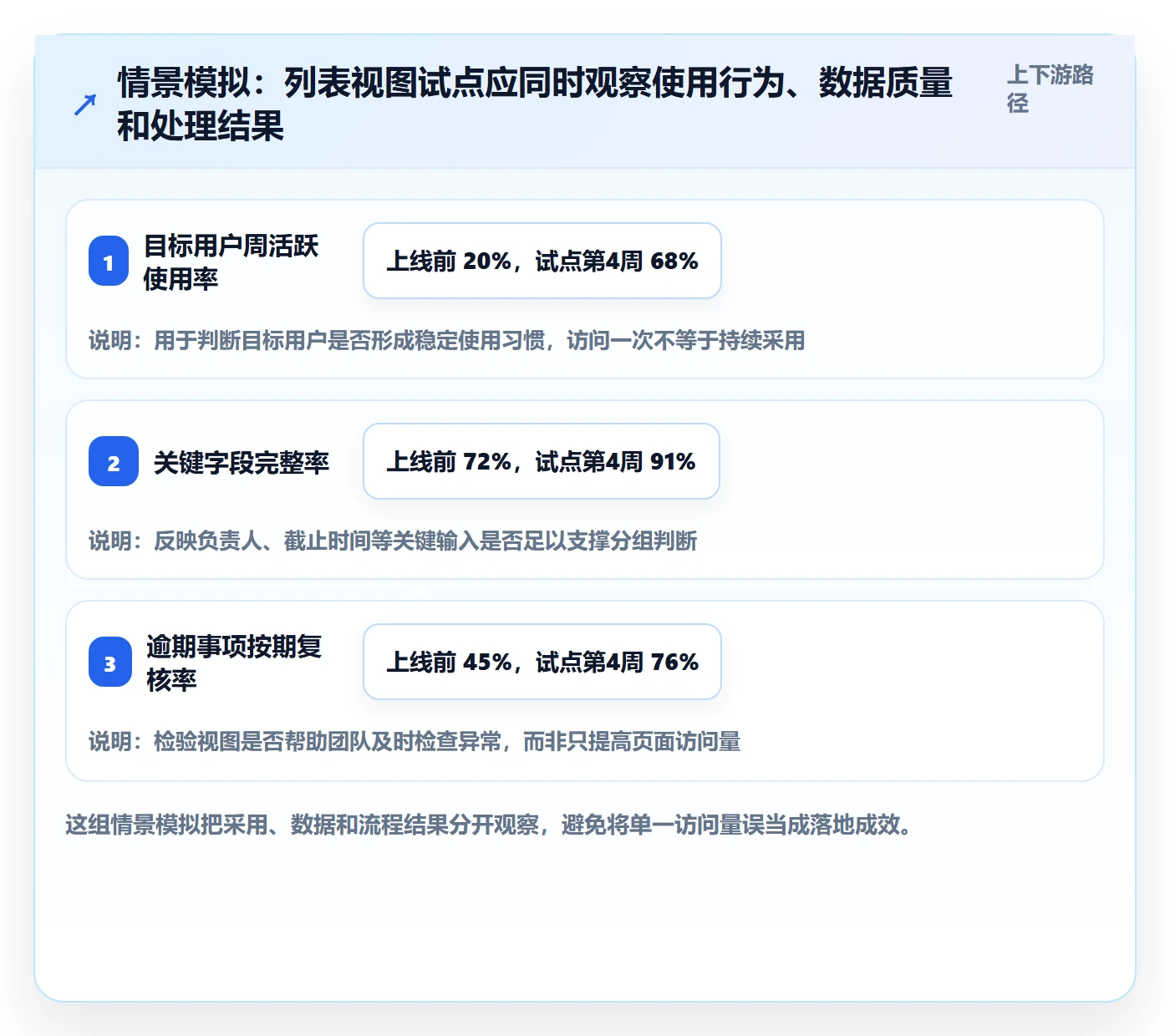
Task: Click the 目标用户周活跃使用率 metric name
Action: [231, 262]
